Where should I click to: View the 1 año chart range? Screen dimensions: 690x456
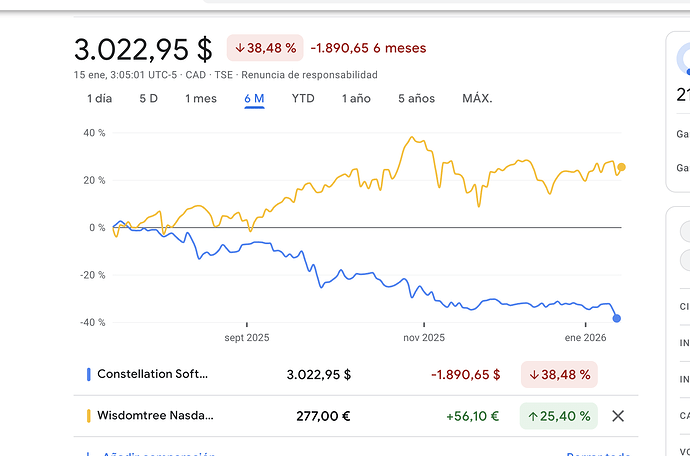pyautogui.click(x=356, y=98)
